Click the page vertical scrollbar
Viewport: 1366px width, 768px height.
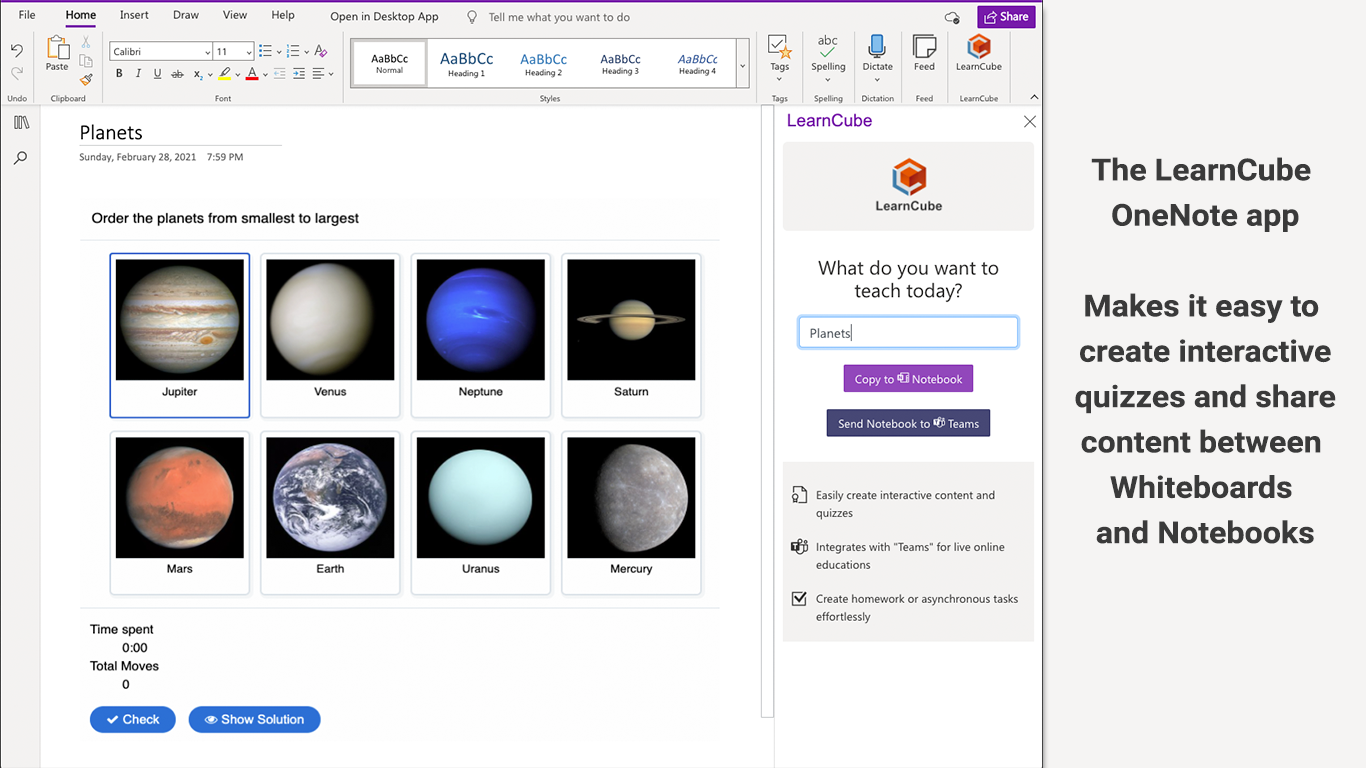767,412
